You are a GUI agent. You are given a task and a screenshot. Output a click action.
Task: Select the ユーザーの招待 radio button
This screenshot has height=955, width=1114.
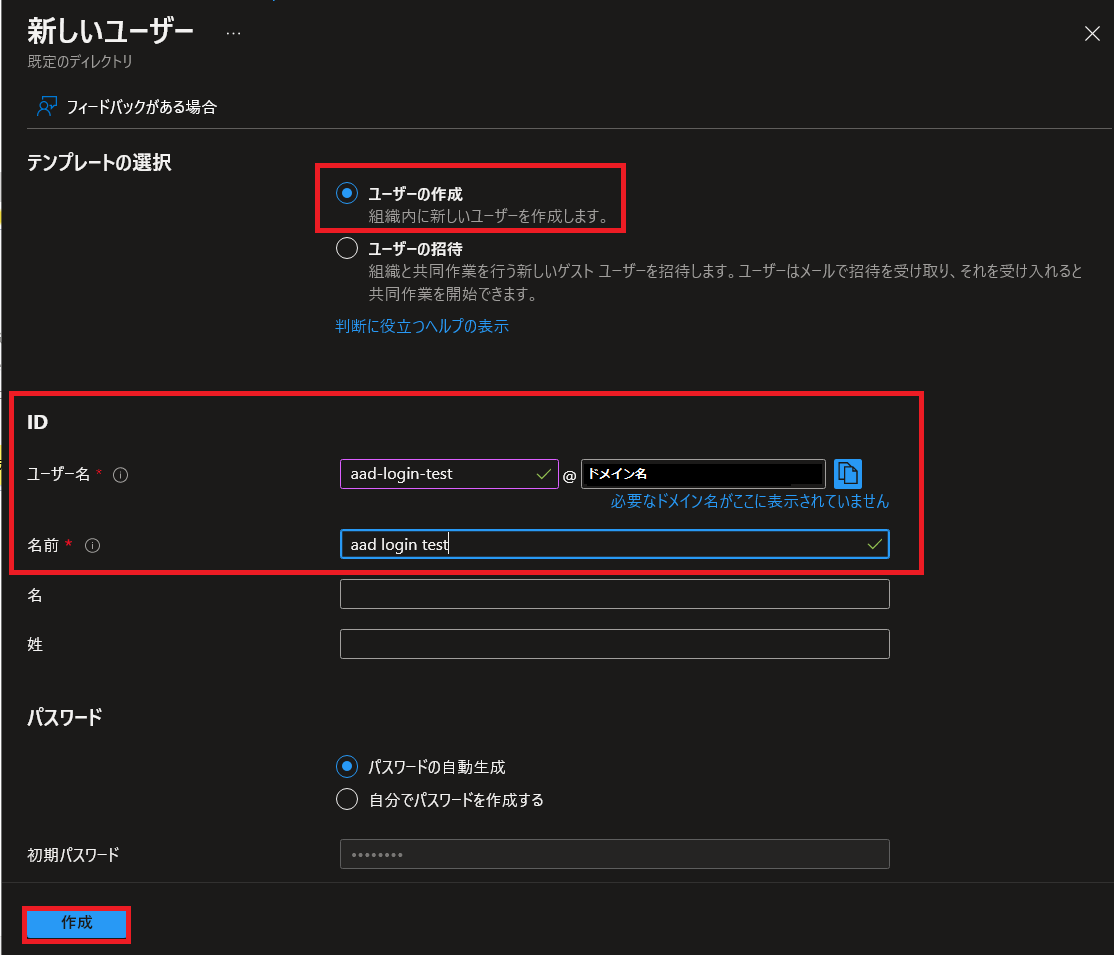tap(347, 248)
